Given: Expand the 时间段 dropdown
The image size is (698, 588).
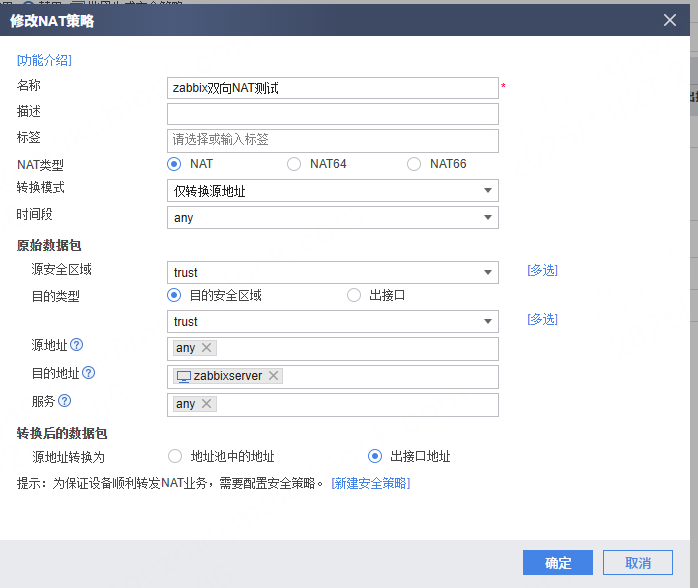Looking at the screenshot, I should (332, 218).
